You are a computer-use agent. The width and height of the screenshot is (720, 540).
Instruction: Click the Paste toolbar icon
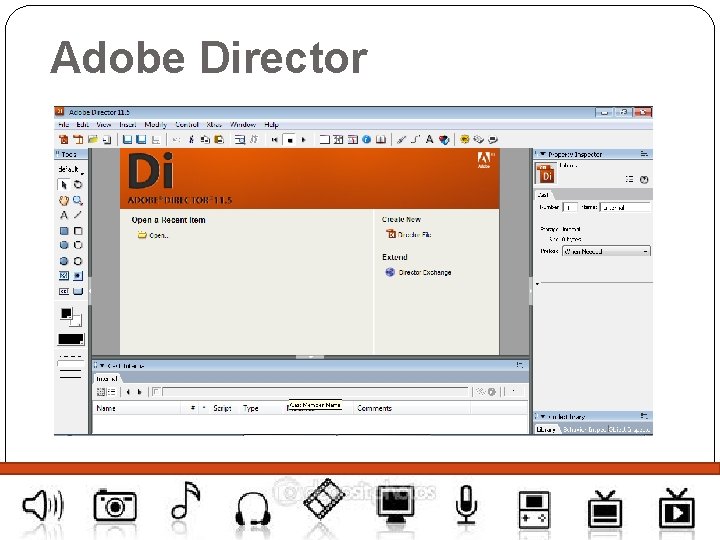(219, 140)
